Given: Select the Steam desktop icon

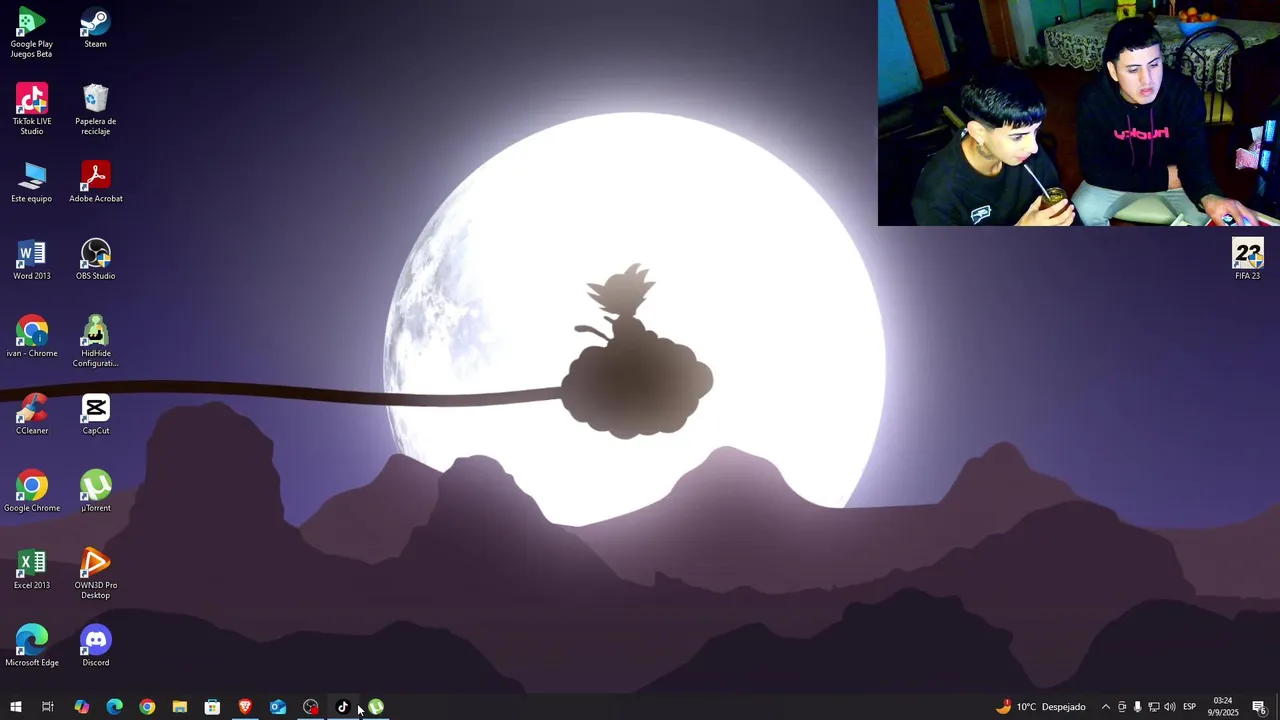Looking at the screenshot, I should [x=95, y=27].
